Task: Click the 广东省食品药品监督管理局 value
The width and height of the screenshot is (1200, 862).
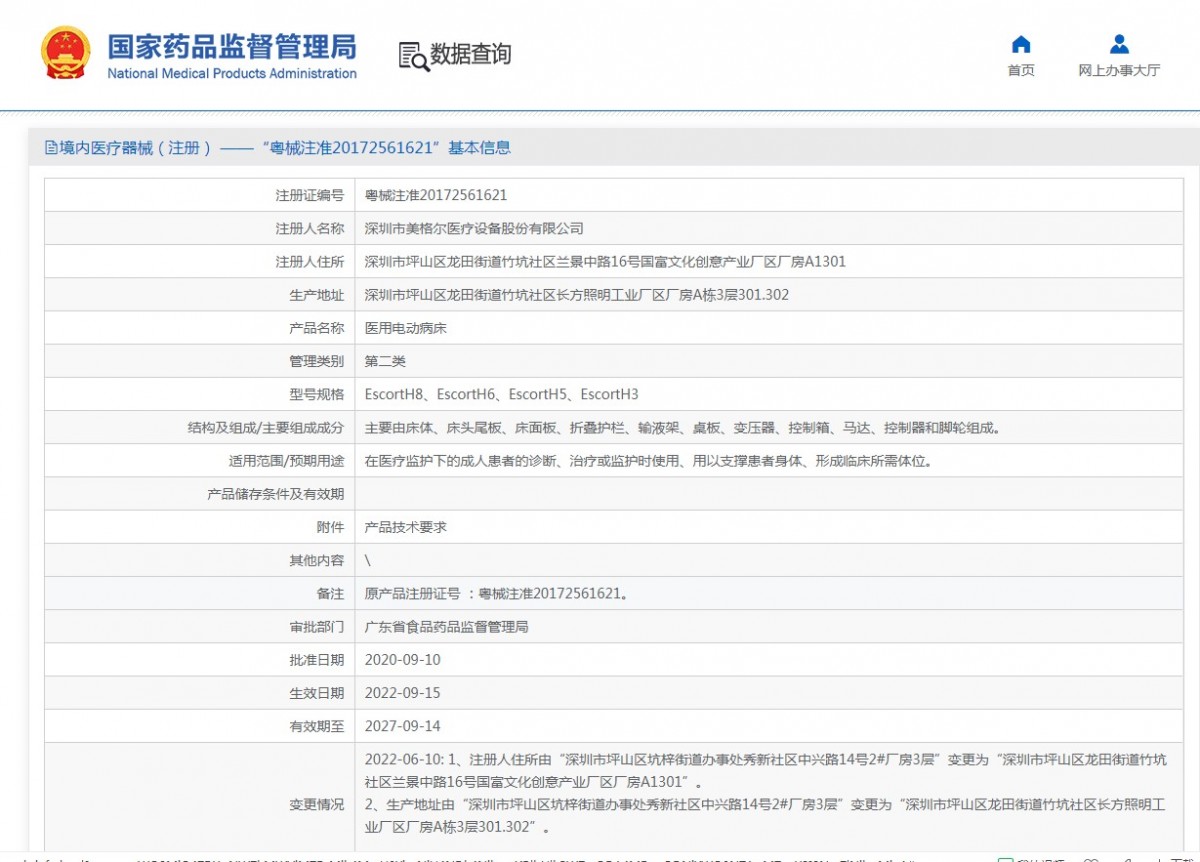Action: (x=446, y=627)
